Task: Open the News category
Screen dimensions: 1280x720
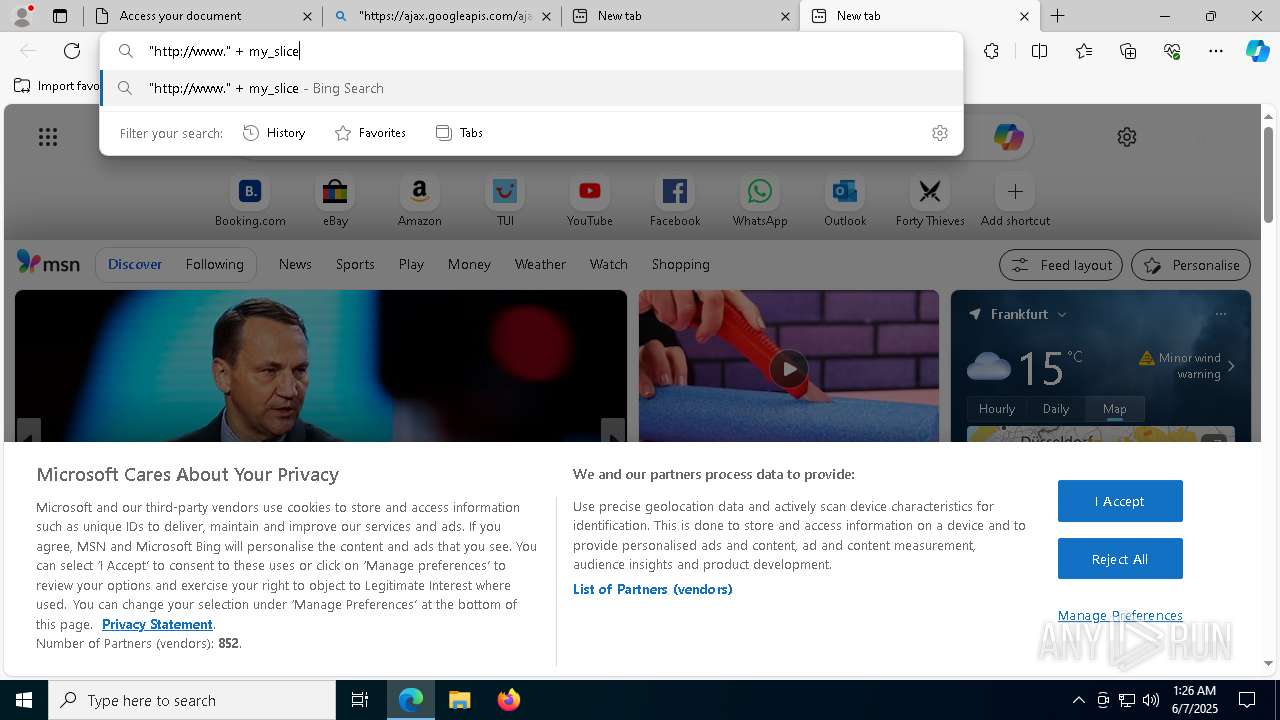Action: tap(295, 264)
